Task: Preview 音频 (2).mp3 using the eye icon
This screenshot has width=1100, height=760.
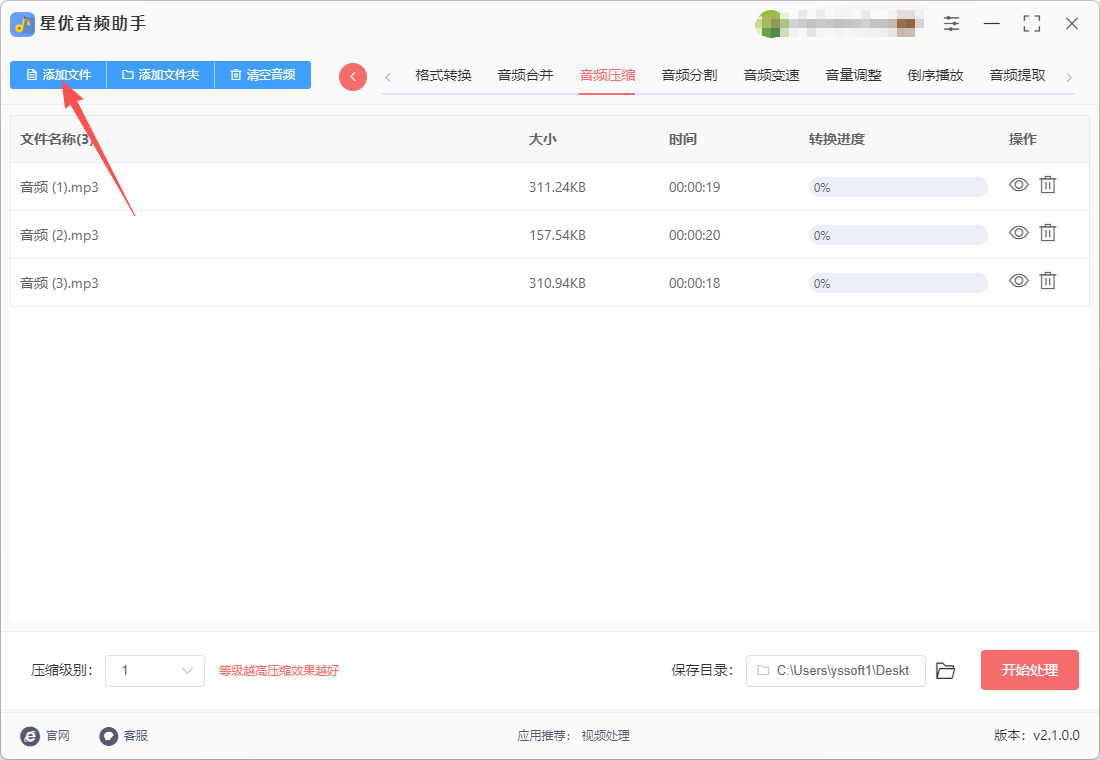Action: point(1019,232)
